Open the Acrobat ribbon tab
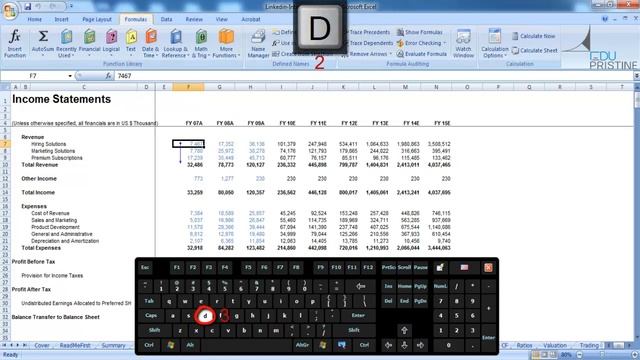This screenshot has height=360, width=640. click(251, 19)
